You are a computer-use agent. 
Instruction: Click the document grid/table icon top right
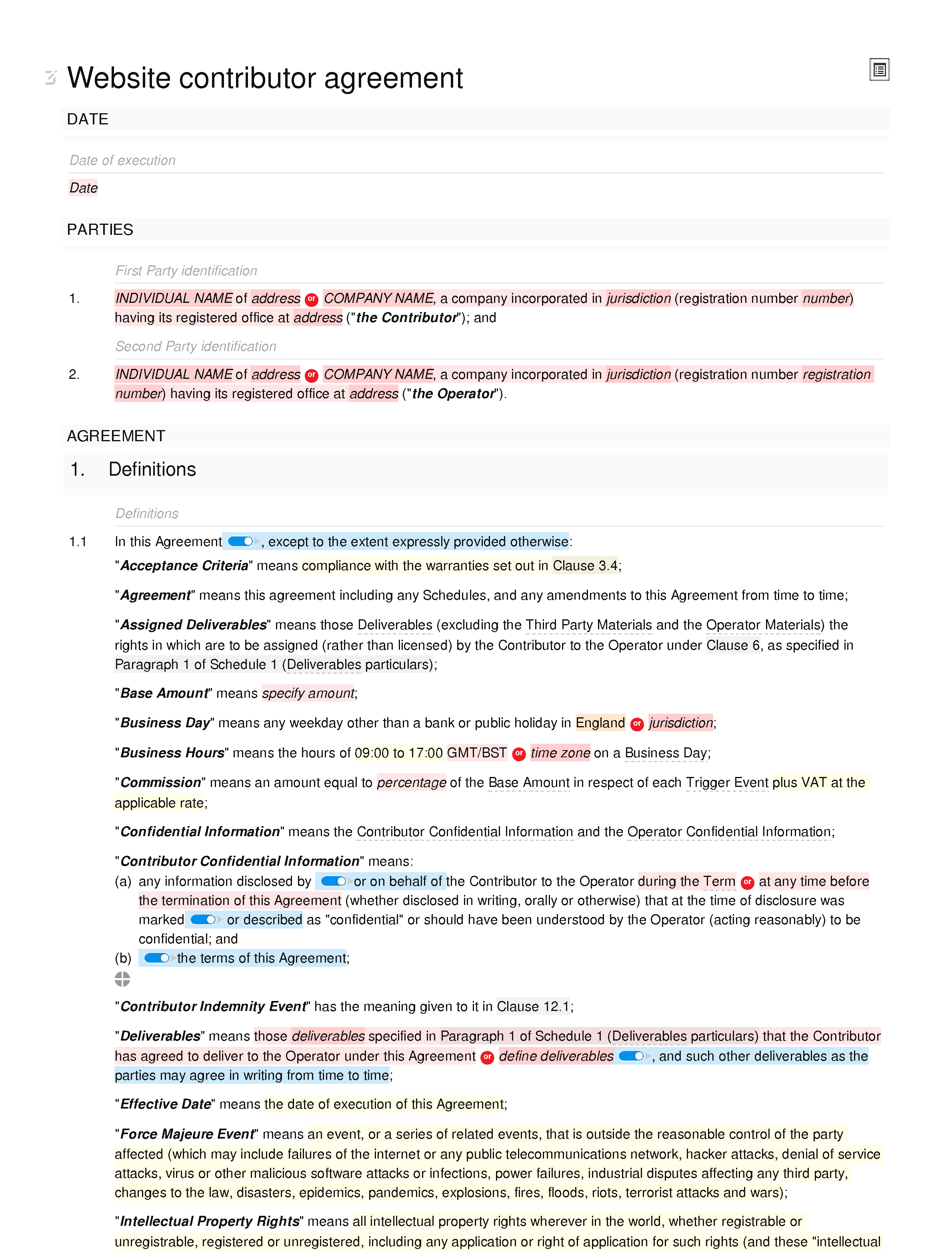pos(878,70)
